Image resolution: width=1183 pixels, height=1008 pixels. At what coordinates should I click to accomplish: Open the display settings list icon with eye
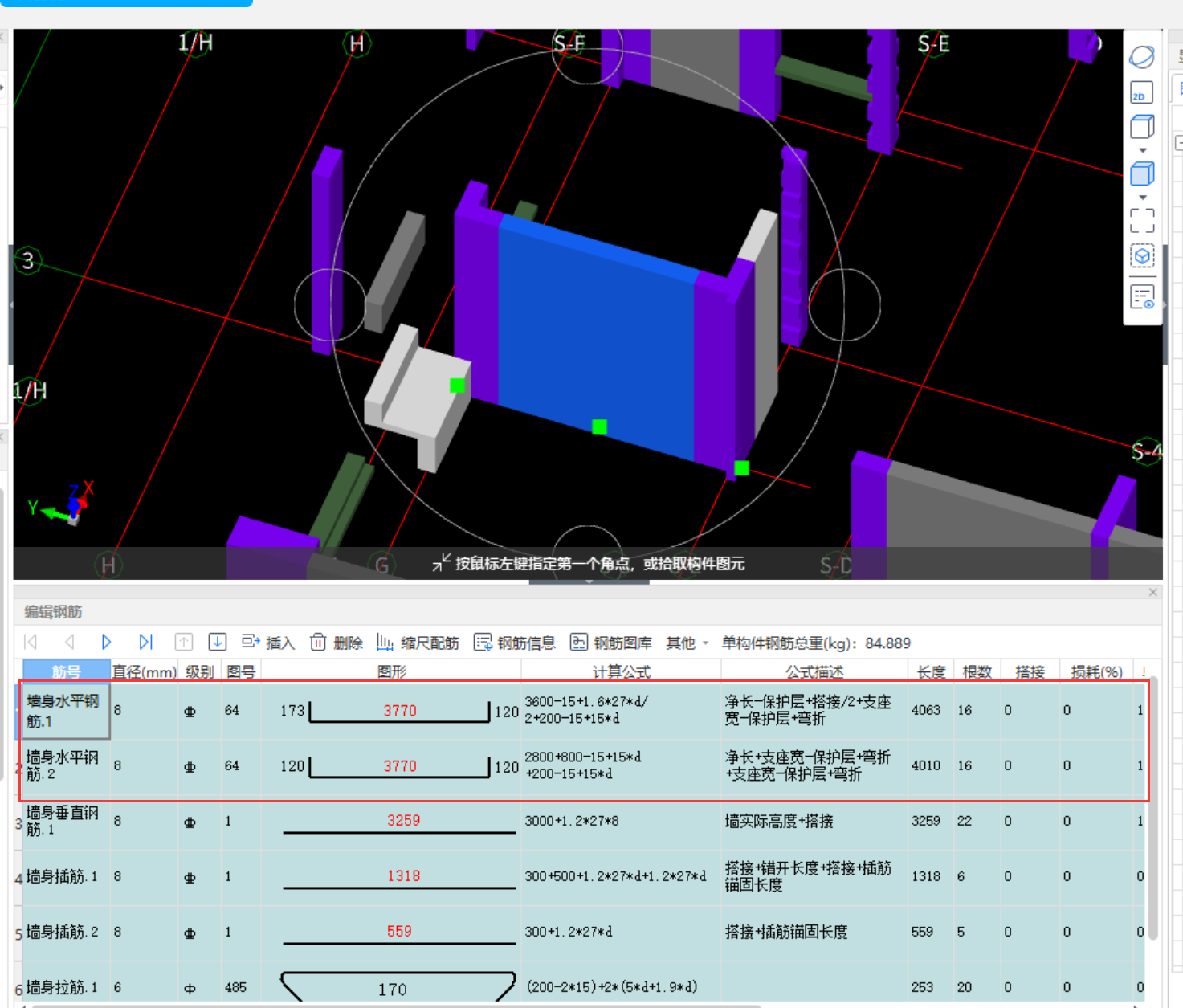[1142, 297]
